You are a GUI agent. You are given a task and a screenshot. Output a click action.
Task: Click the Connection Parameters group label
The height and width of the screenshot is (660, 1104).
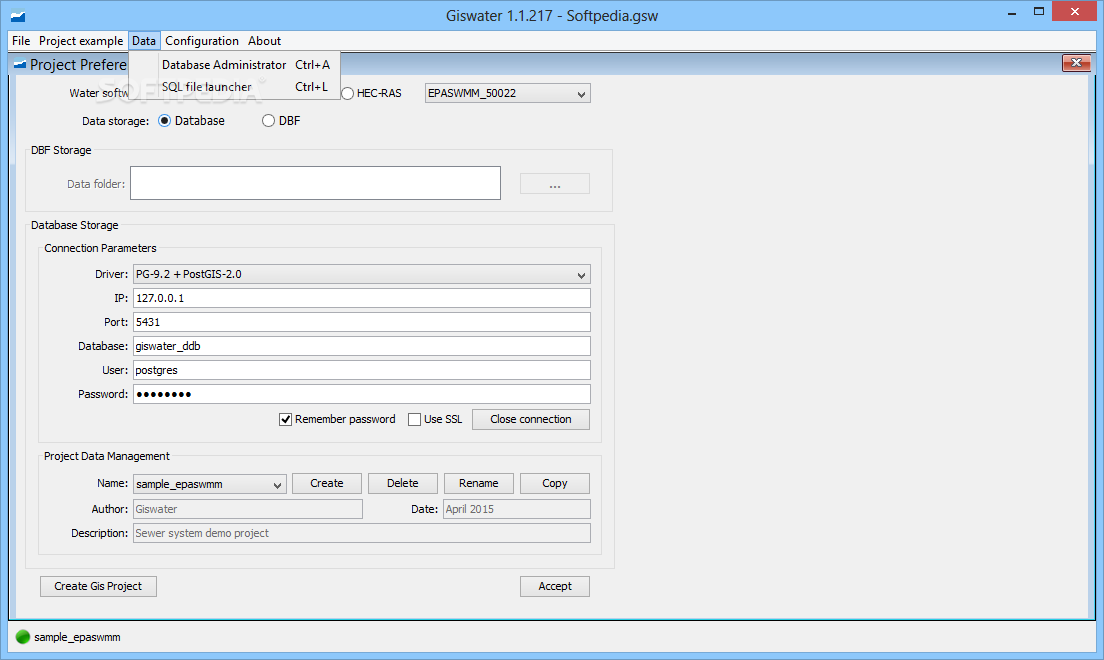tap(100, 248)
